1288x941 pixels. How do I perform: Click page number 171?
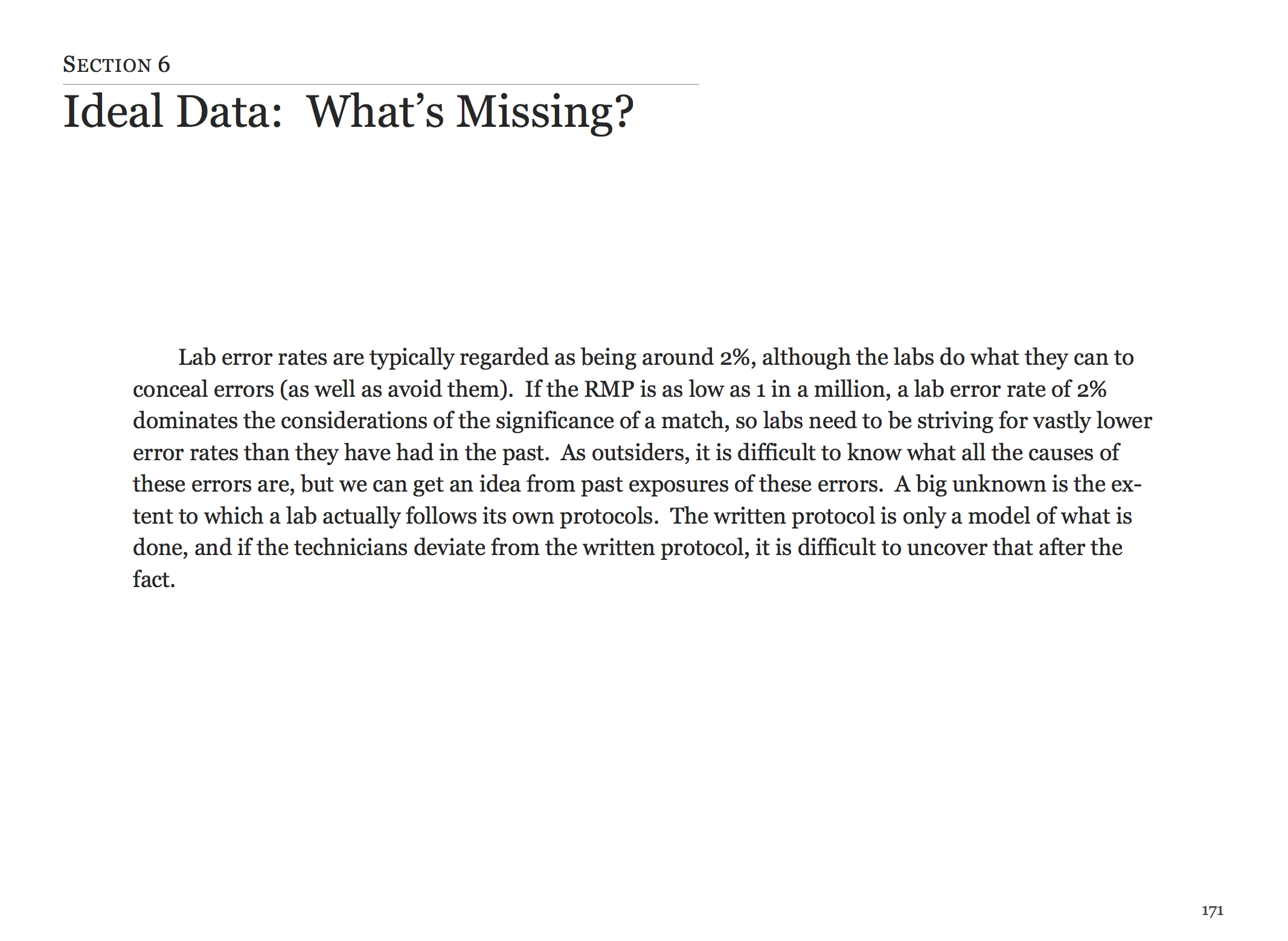(1212, 911)
